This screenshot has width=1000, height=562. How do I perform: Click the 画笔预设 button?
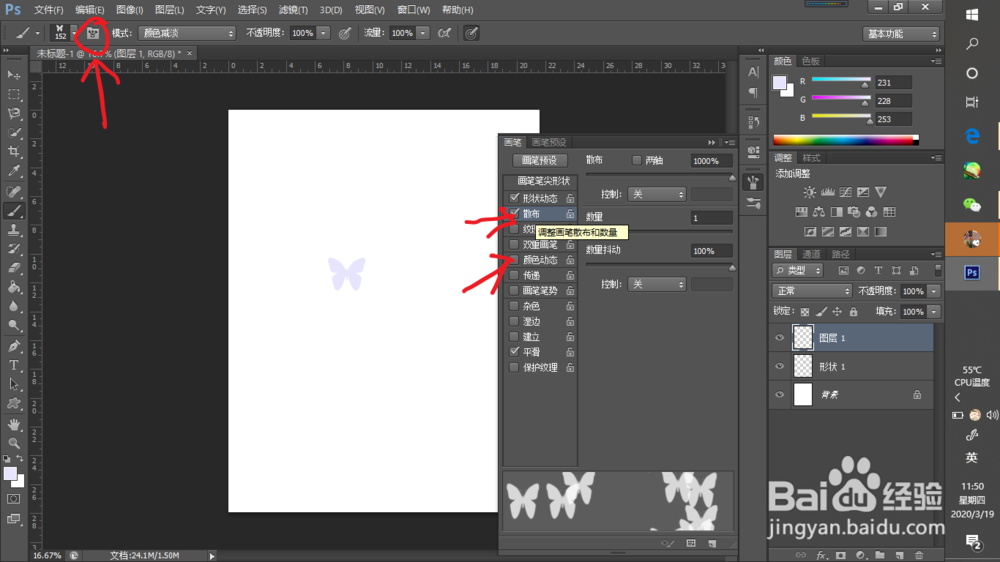click(x=540, y=160)
